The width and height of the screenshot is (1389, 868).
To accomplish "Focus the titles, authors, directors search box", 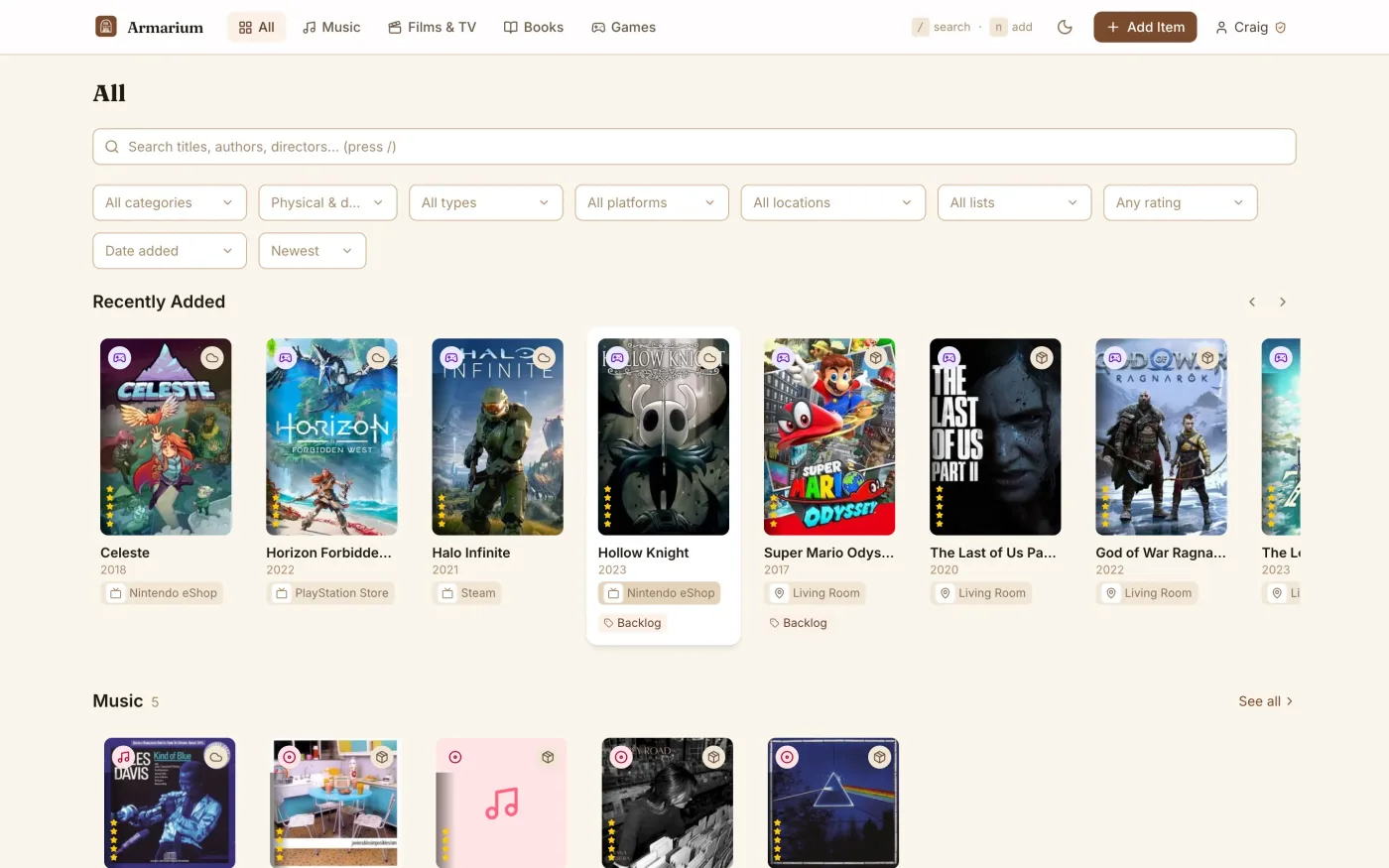I will click(694, 147).
